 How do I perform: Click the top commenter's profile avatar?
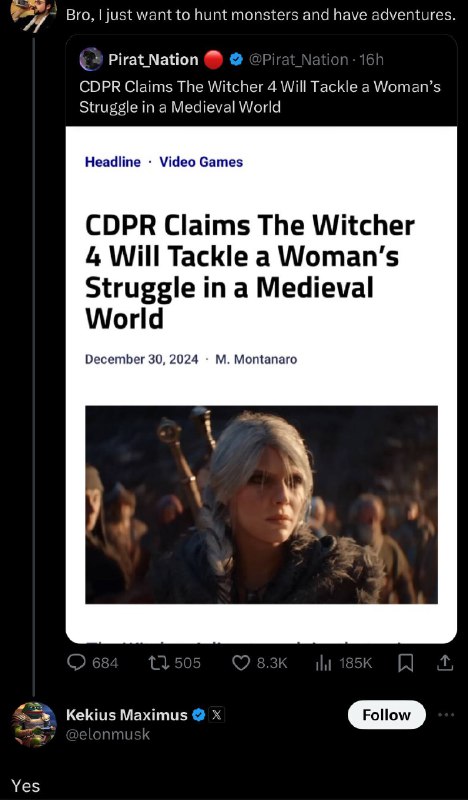pyautogui.click(x=33, y=14)
